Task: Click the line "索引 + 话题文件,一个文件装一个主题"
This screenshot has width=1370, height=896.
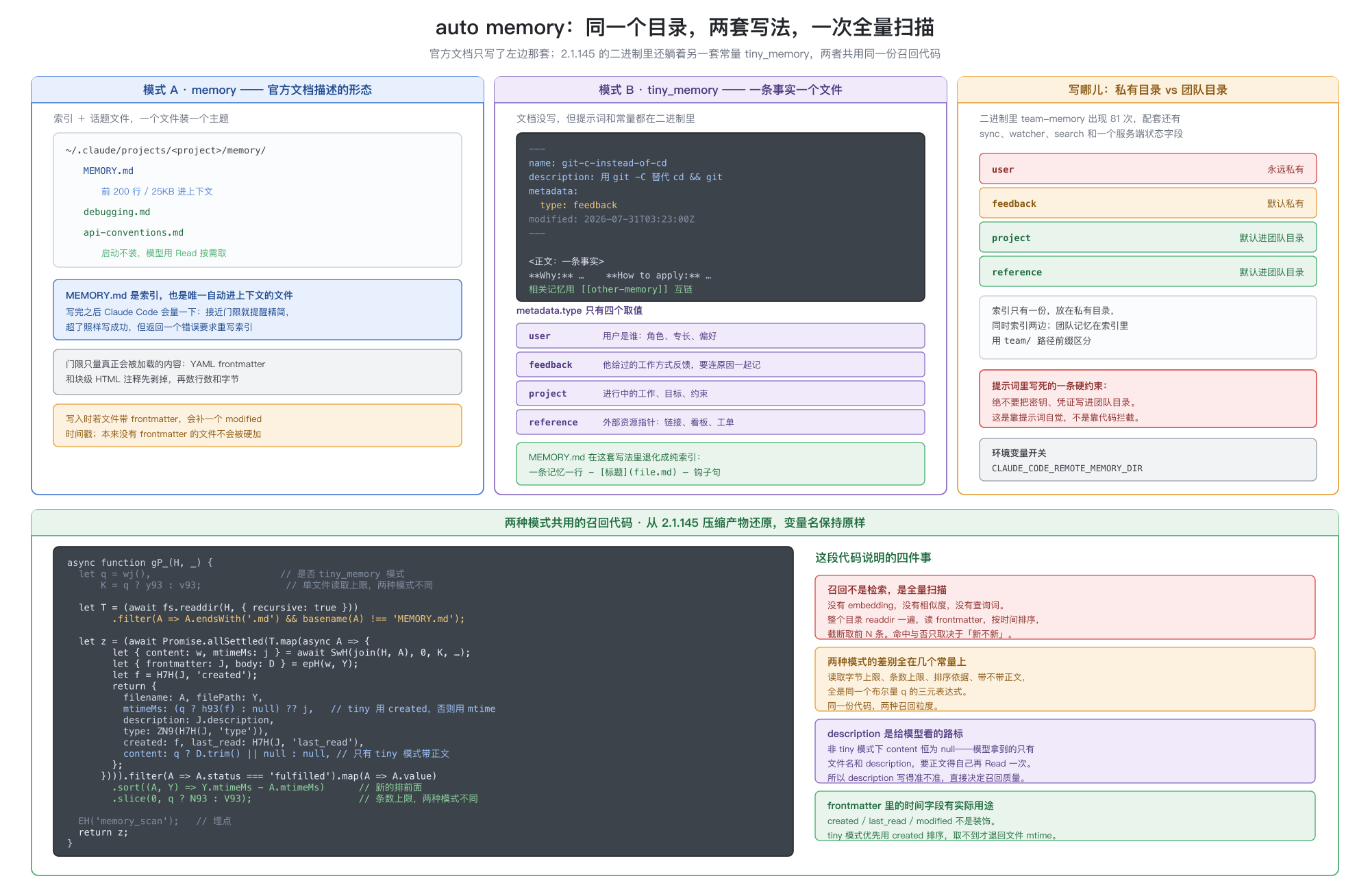Action: [141, 119]
